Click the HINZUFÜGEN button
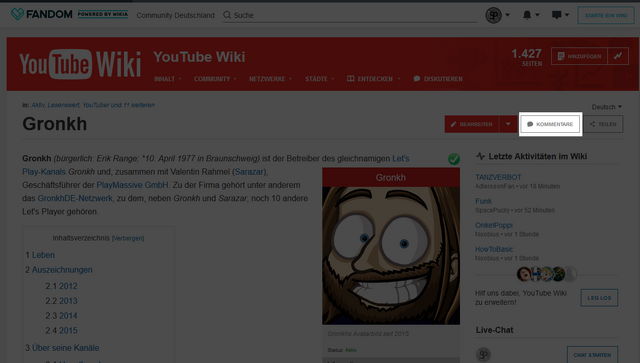This screenshot has height=363, width=640. pos(579,56)
